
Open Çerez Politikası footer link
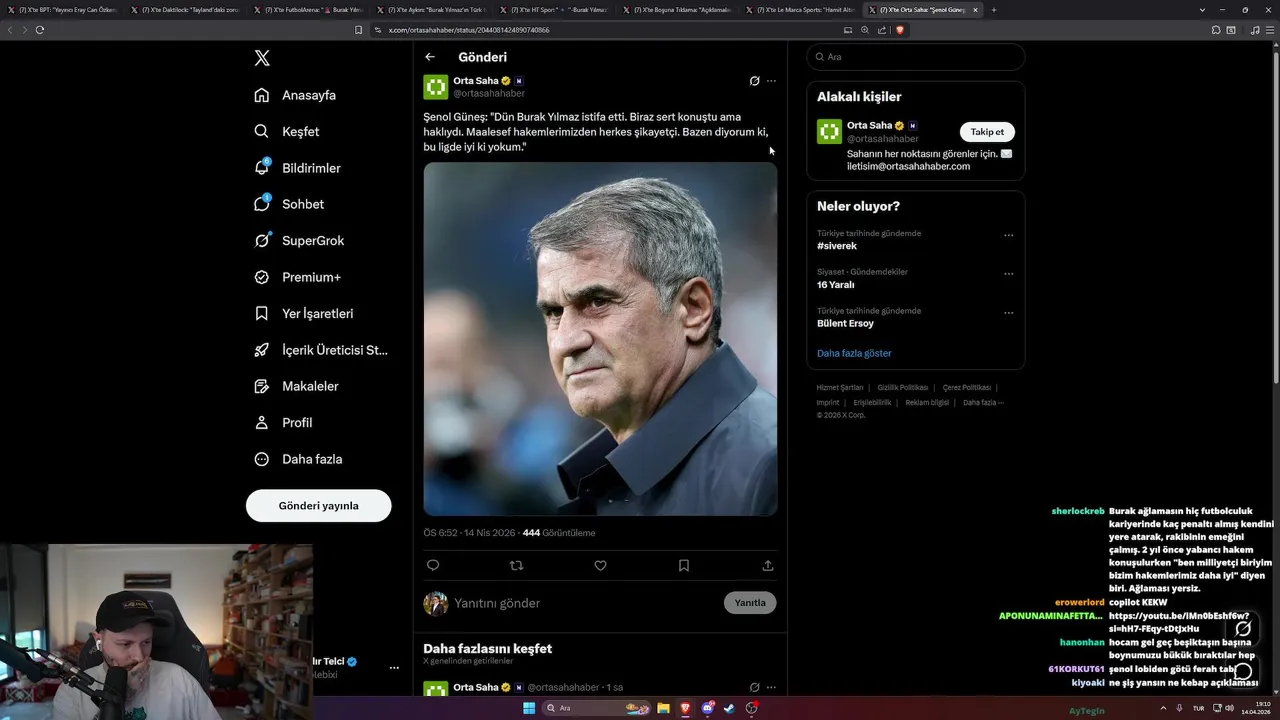pos(967,387)
